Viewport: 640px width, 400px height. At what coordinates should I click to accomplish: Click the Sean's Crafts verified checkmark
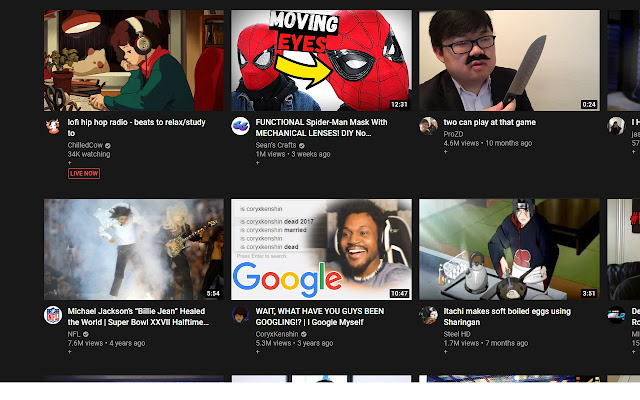pos(302,145)
